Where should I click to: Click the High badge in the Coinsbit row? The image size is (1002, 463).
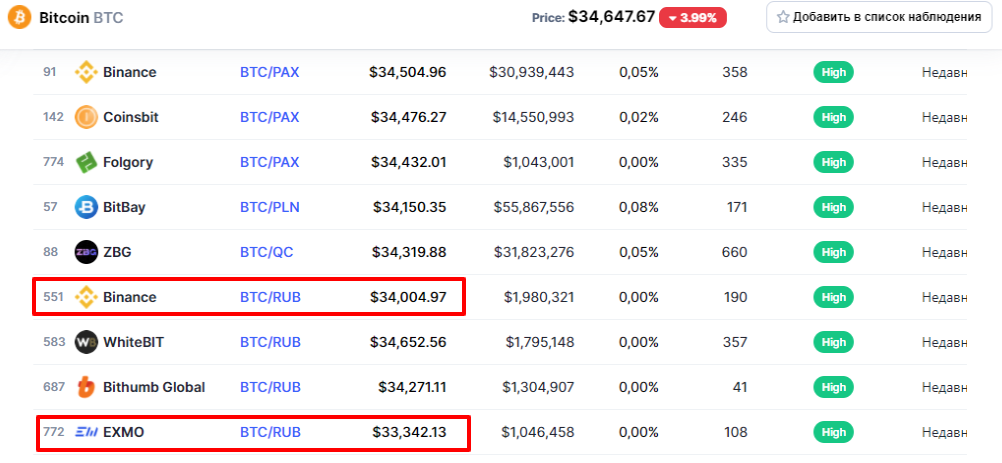click(x=833, y=118)
